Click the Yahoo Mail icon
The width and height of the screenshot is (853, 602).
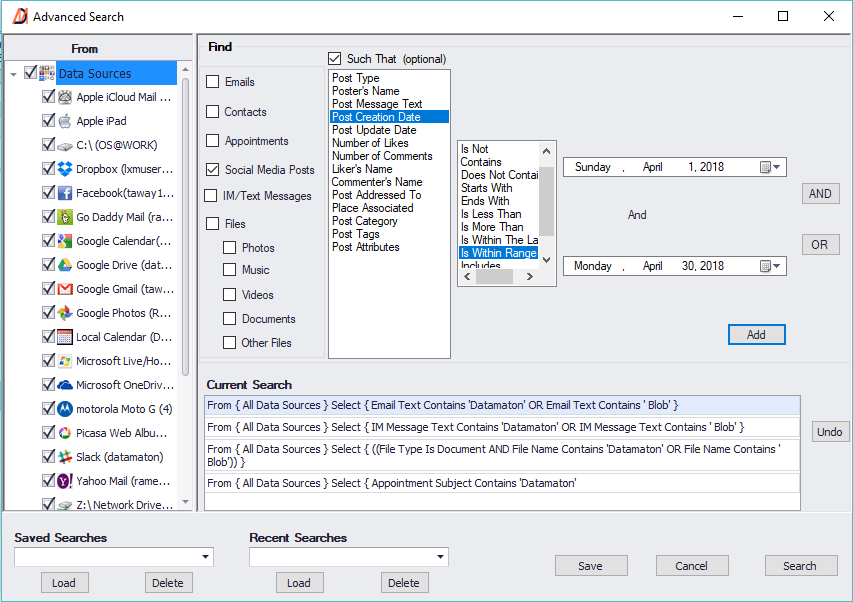click(64, 481)
